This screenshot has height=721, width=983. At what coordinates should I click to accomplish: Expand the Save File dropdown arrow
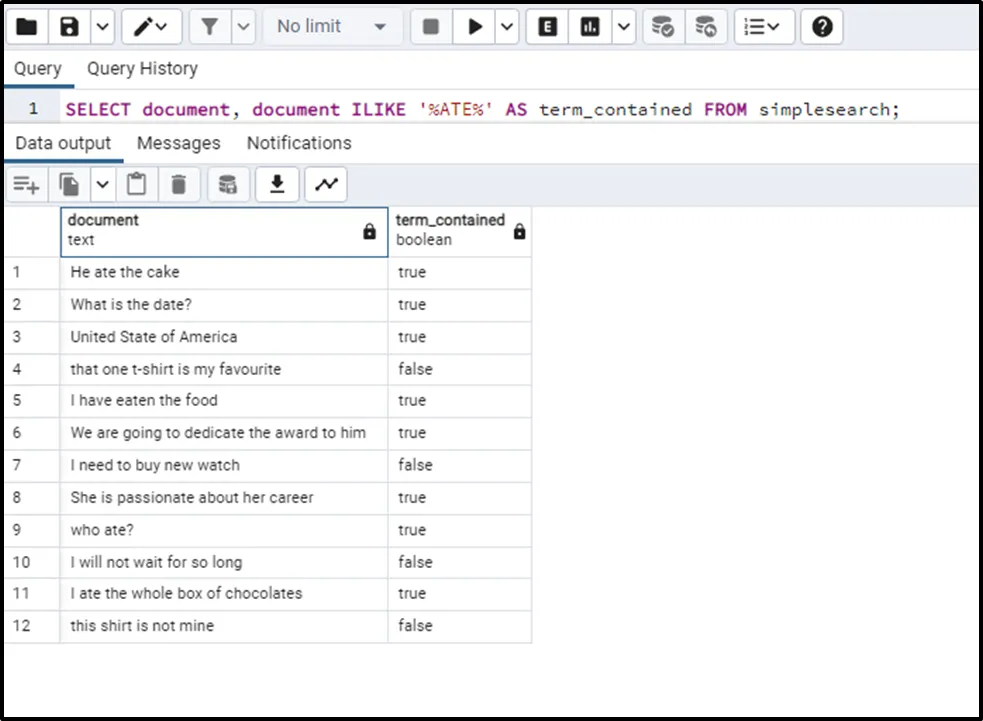pos(103,27)
